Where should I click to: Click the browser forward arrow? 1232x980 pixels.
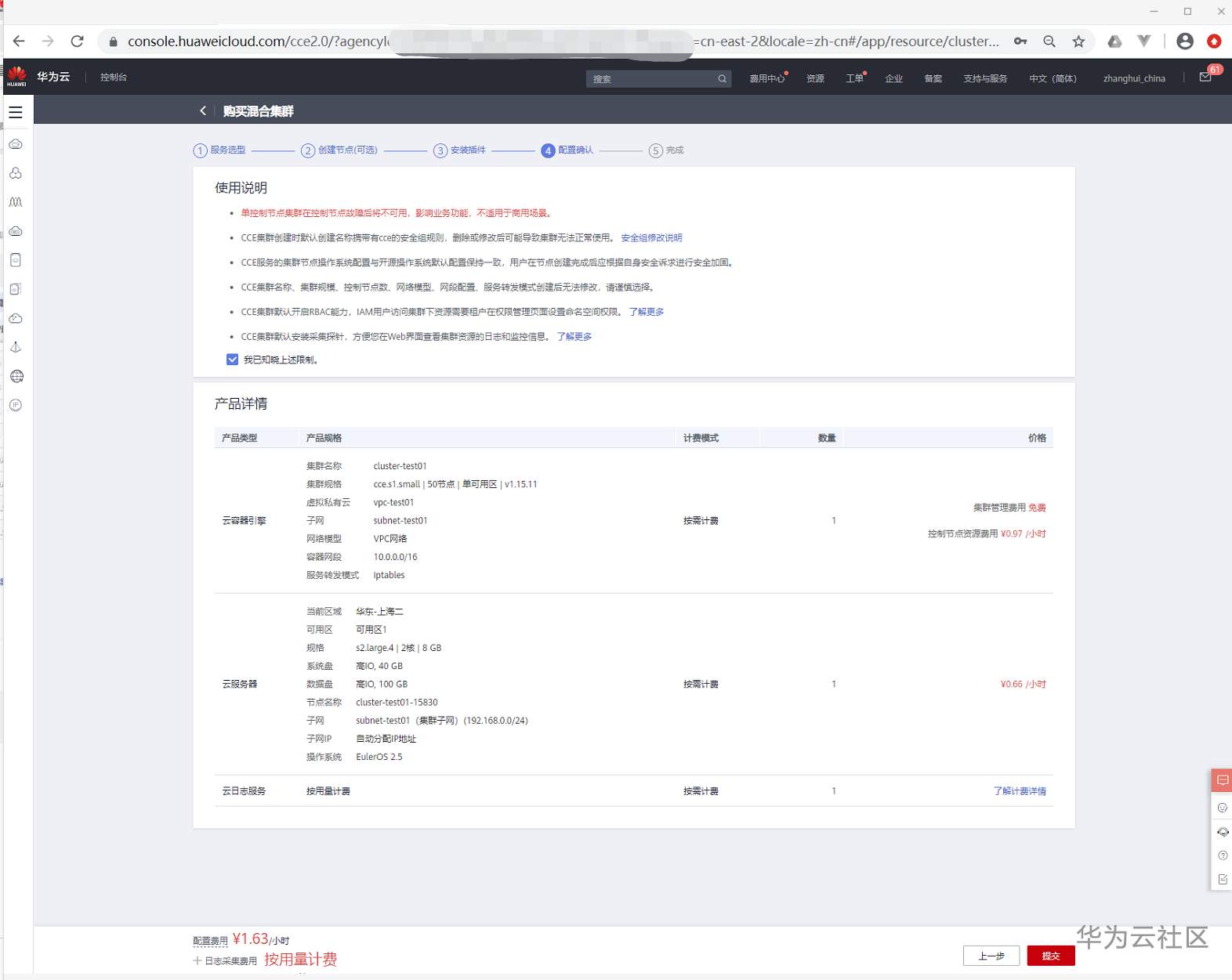[48, 41]
